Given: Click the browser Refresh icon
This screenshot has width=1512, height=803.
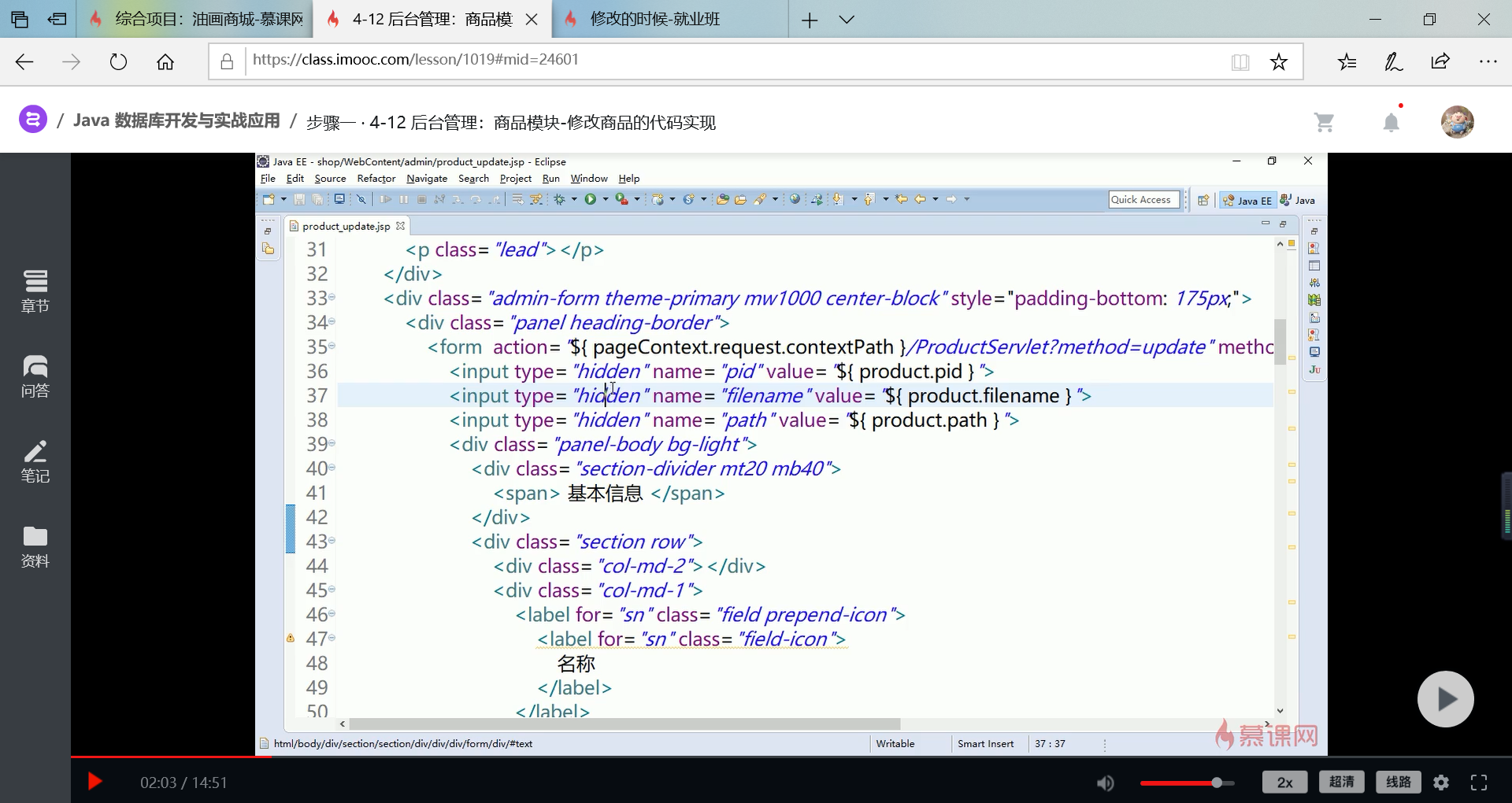Looking at the screenshot, I should pyautogui.click(x=118, y=61).
